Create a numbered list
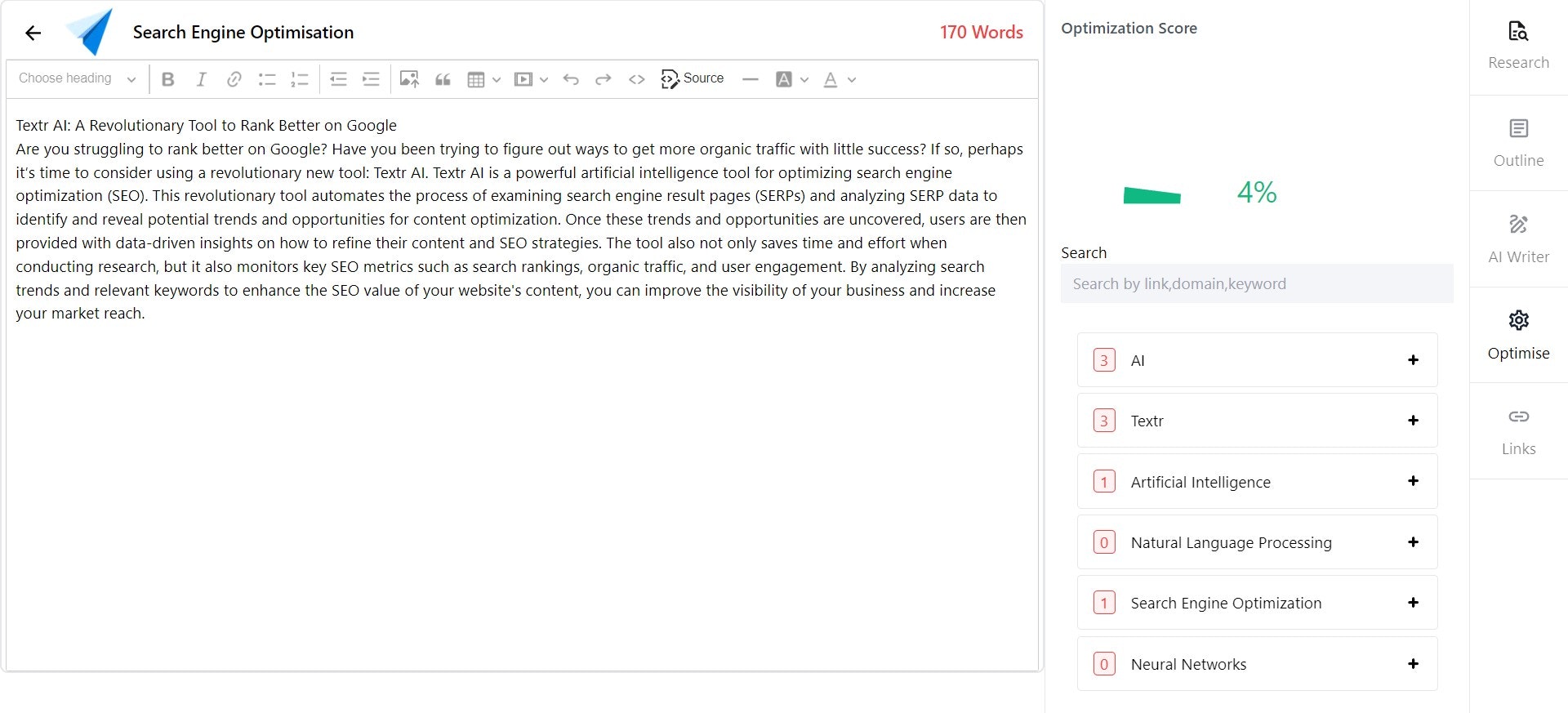Screen dimensions: 1568x713 [x=300, y=79]
